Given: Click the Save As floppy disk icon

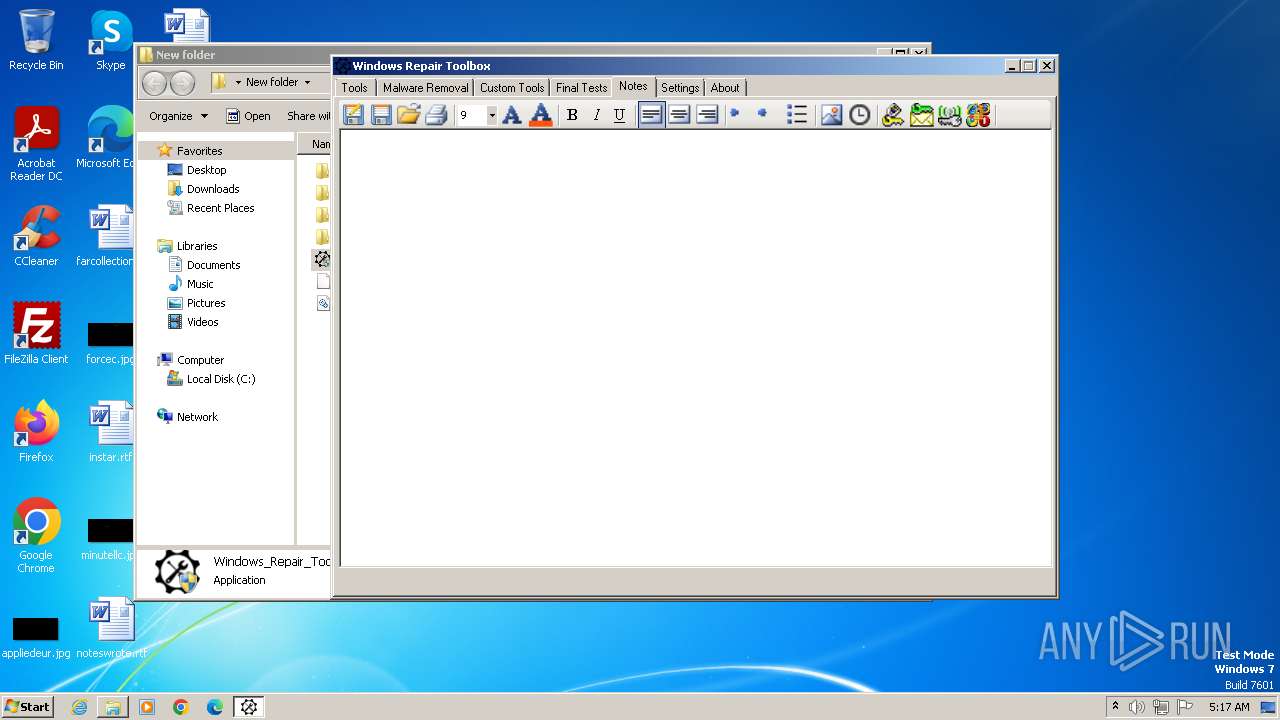Looking at the screenshot, I should coord(381,115).
